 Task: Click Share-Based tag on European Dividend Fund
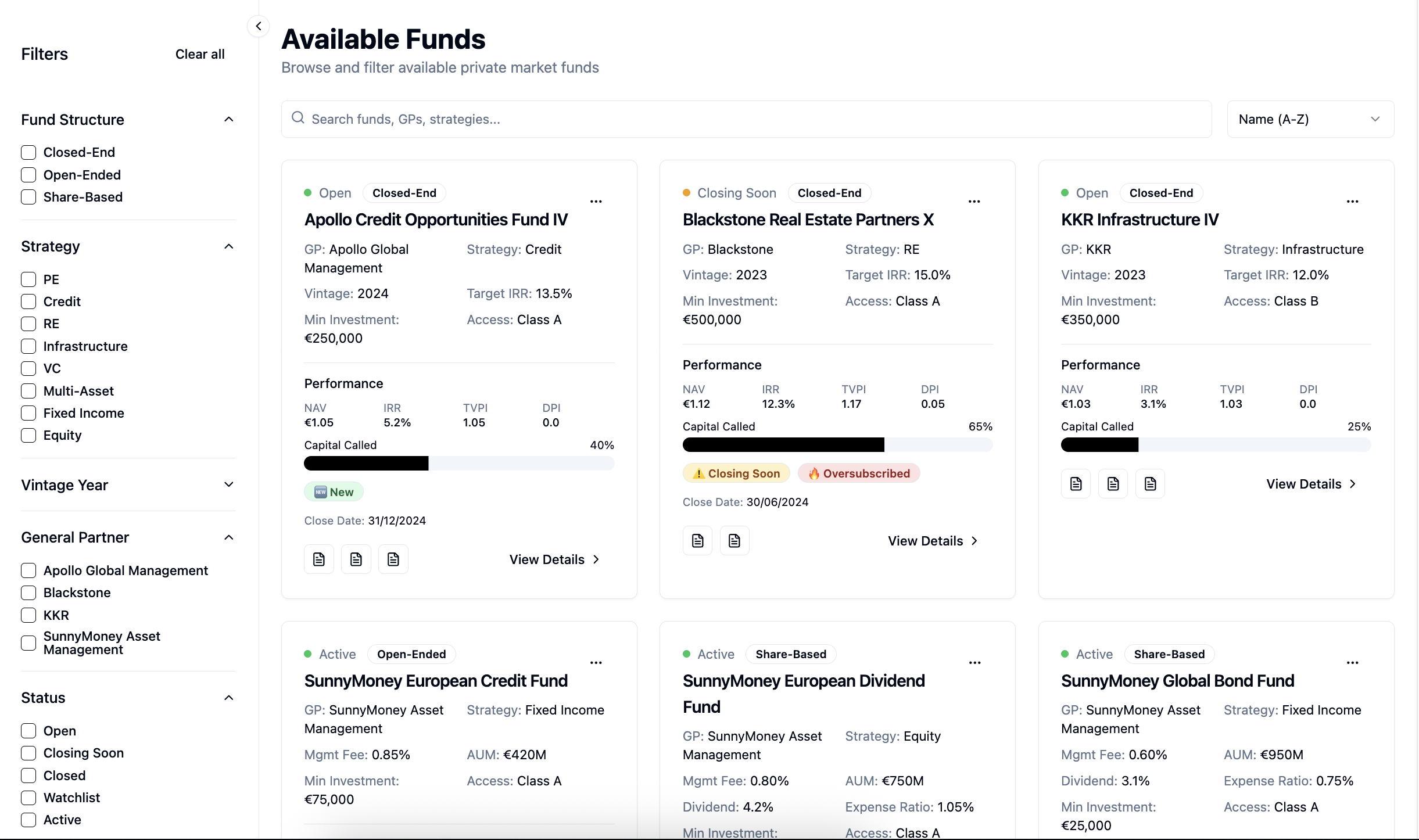(791, 654)
